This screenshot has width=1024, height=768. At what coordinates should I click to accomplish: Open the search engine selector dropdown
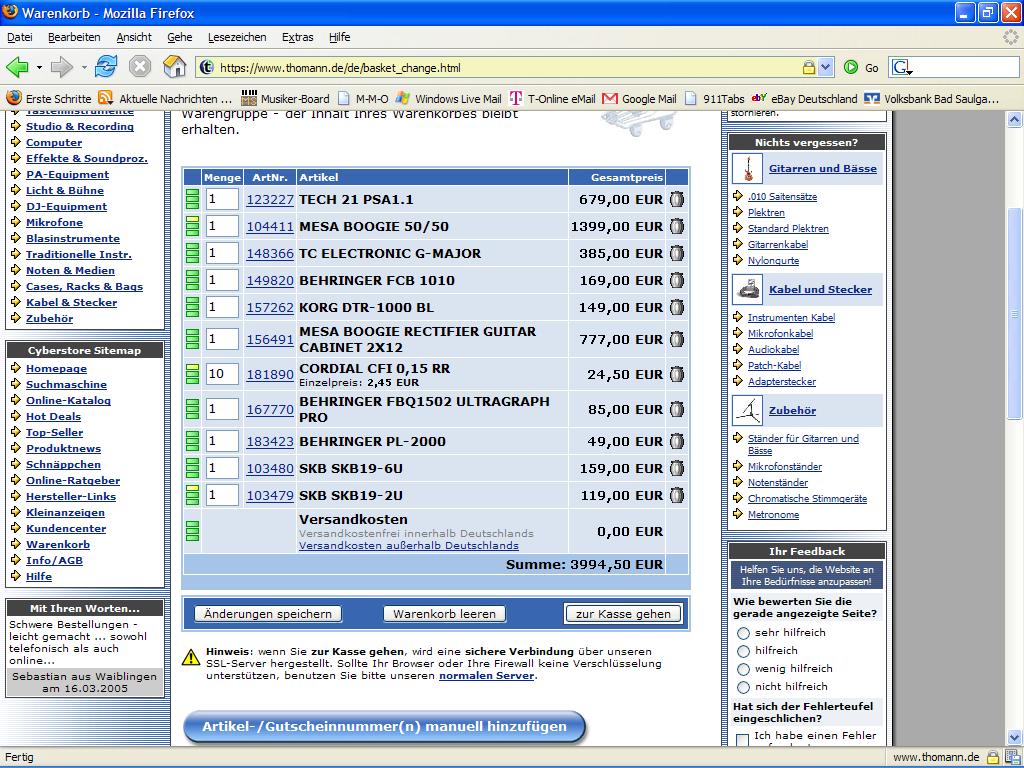(902, 67)
